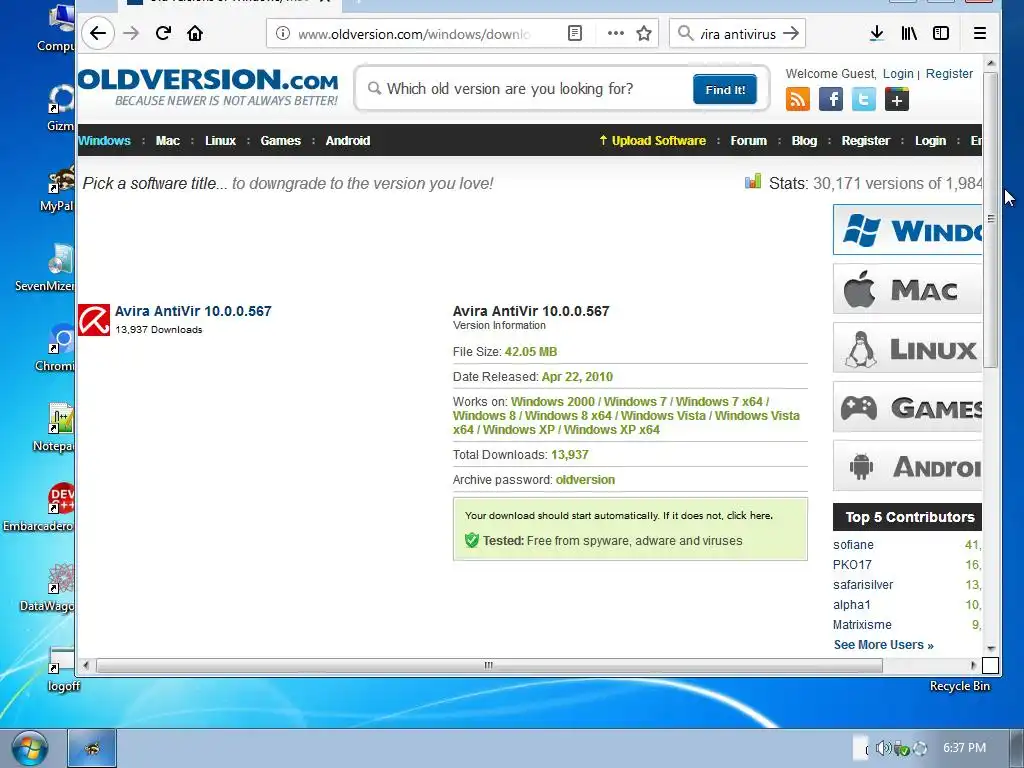Open the RSS feed icon
The height and width of the screenshot is (768, 1024).
(x=797, y=100)
